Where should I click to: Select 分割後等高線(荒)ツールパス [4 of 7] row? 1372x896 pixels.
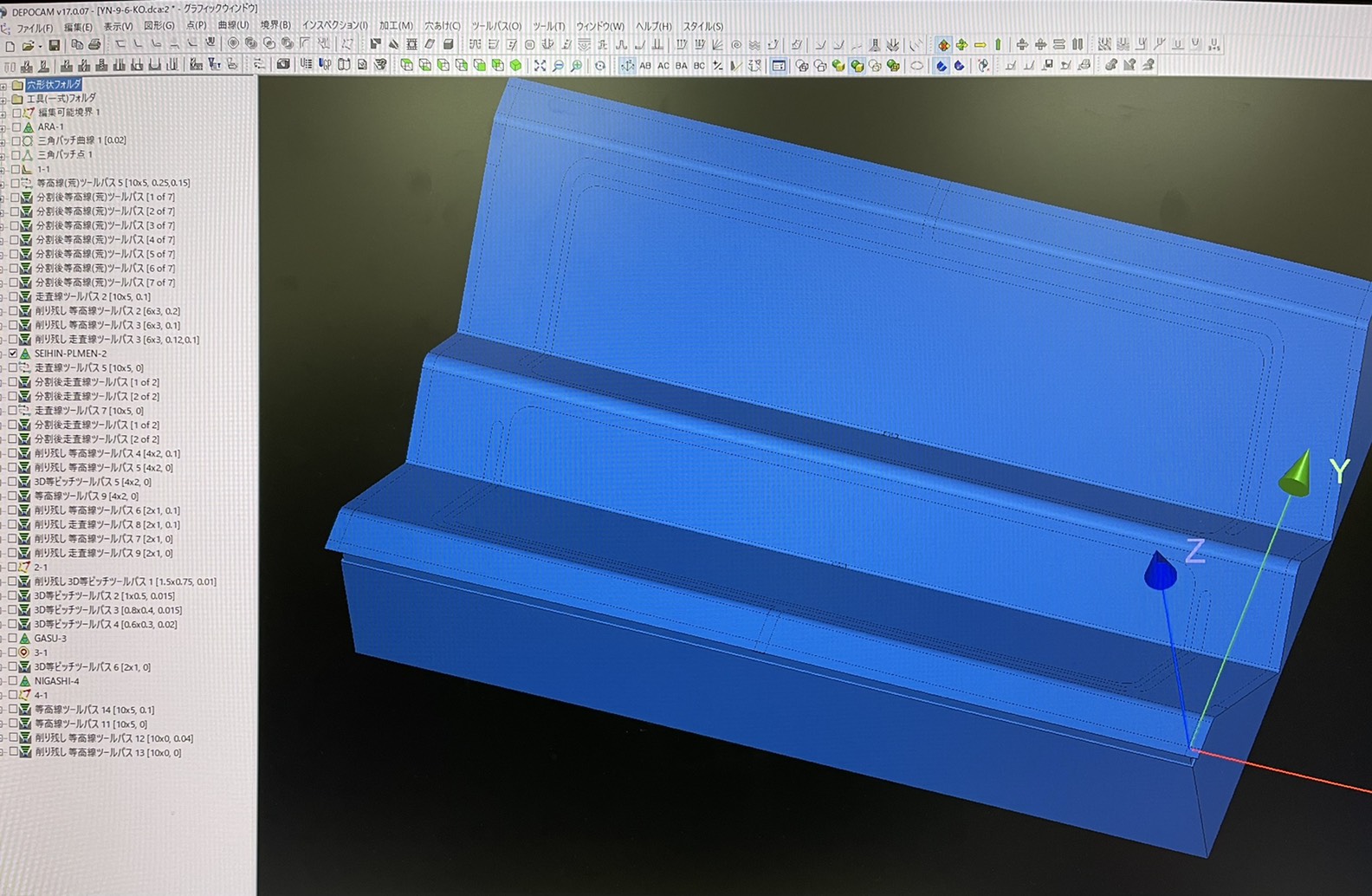pos(105,240)
